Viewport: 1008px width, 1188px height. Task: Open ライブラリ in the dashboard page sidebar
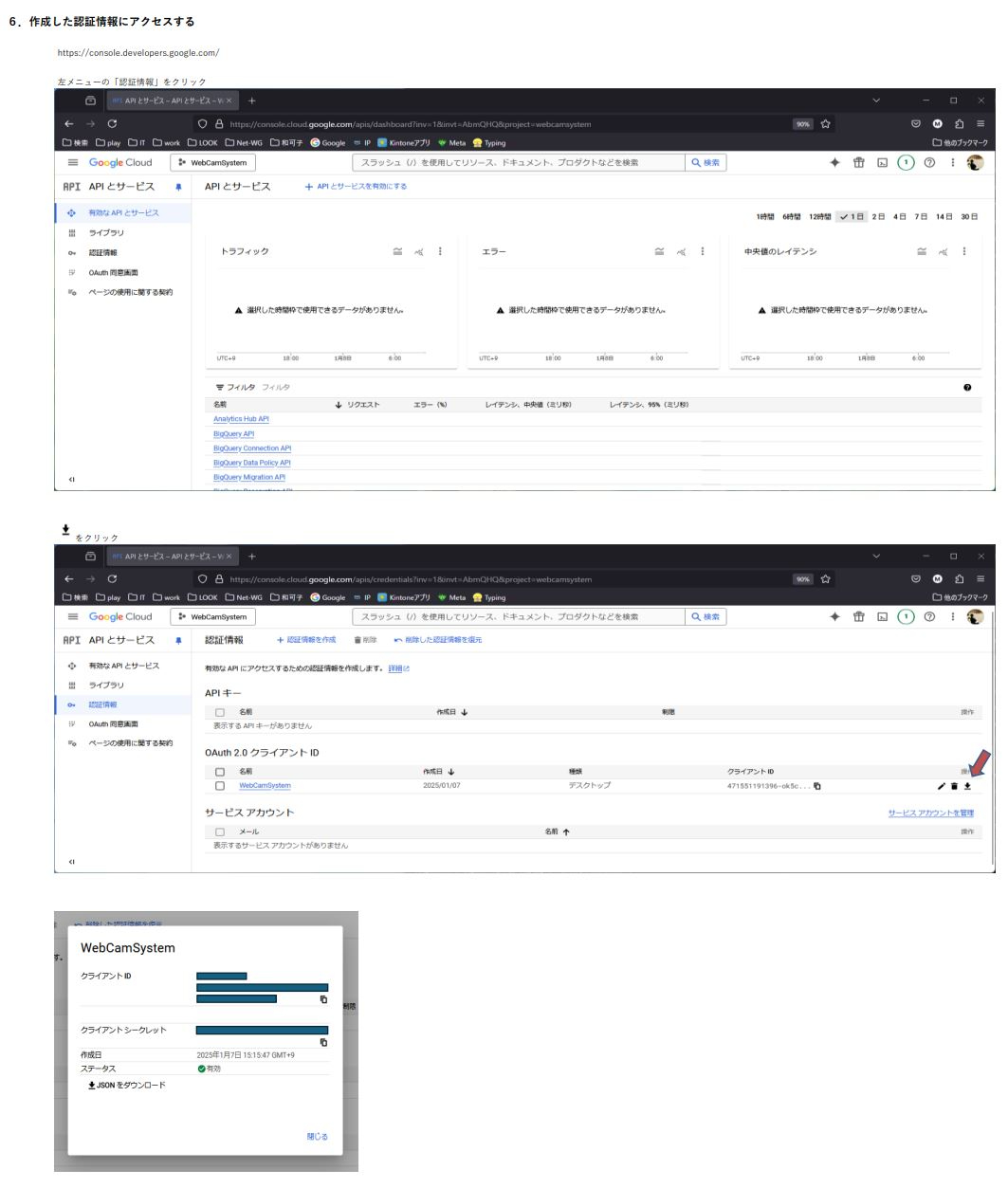point(106,232)
